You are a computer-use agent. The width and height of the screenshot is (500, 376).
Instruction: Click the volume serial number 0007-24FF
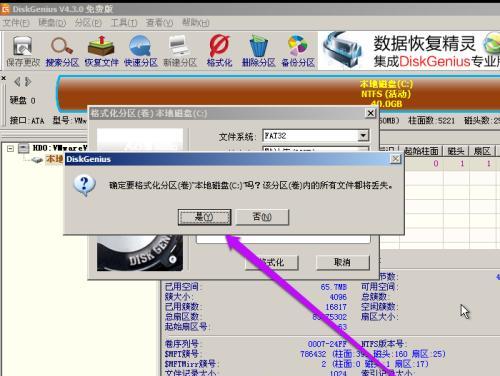tap(327, 344)
